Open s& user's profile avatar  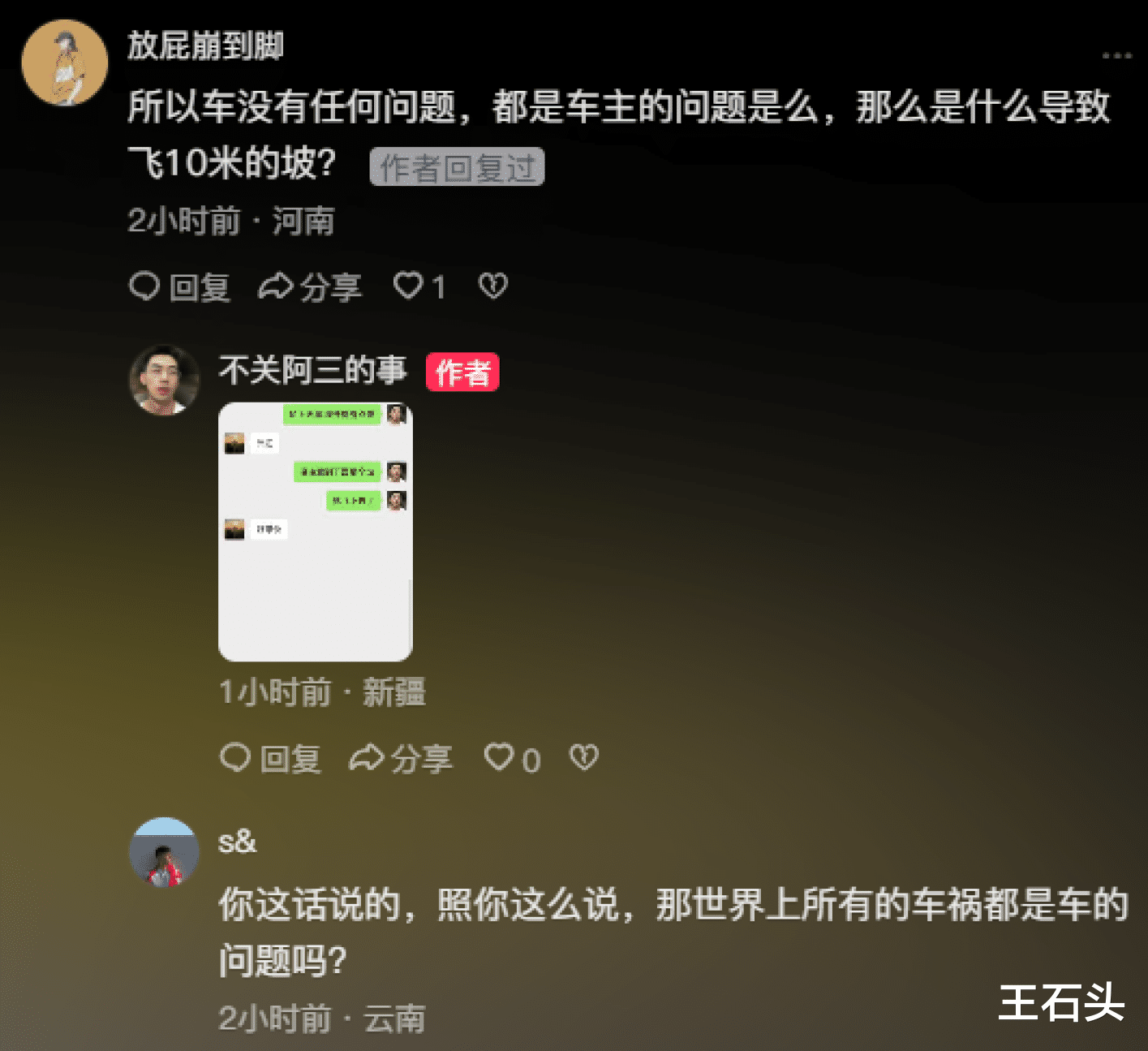tap(165, 852)
